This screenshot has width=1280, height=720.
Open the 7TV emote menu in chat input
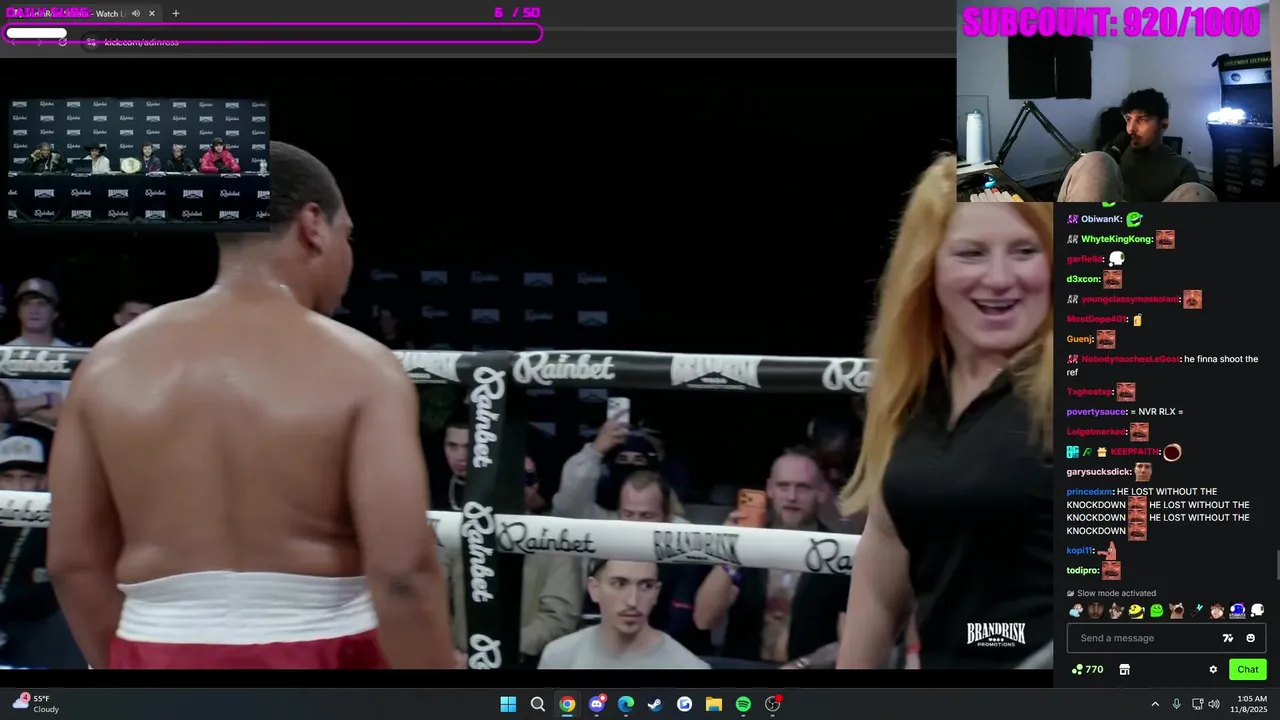click(x=1228, y=638)
